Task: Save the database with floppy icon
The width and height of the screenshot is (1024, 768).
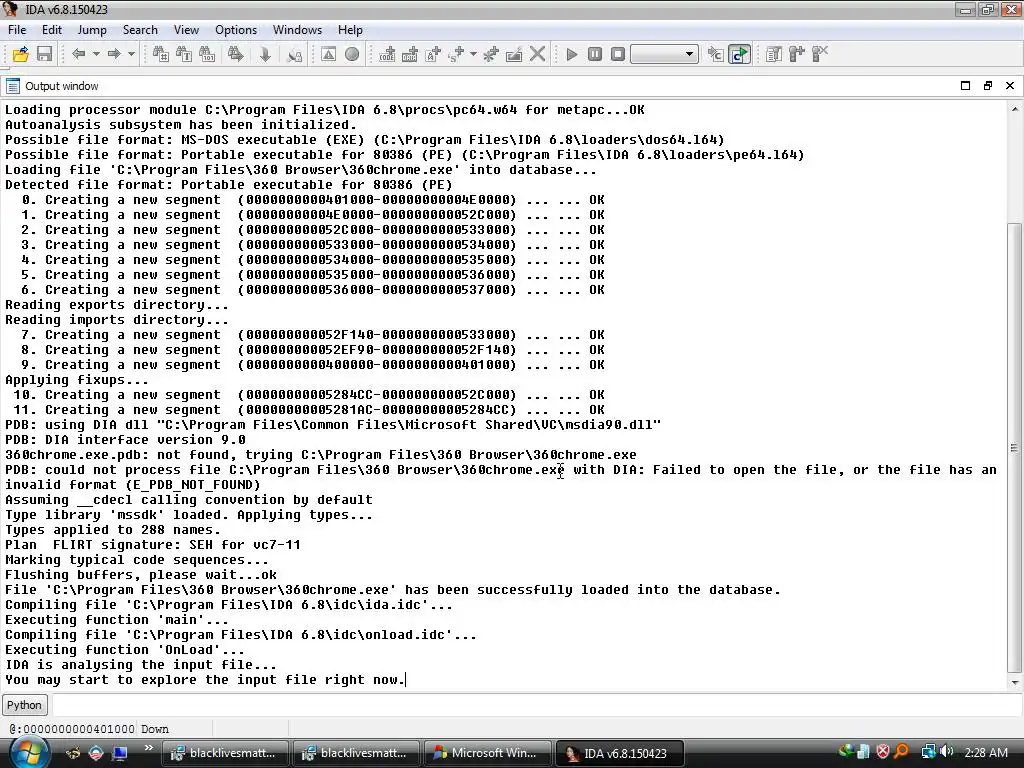Action: (x=44, y=54)
